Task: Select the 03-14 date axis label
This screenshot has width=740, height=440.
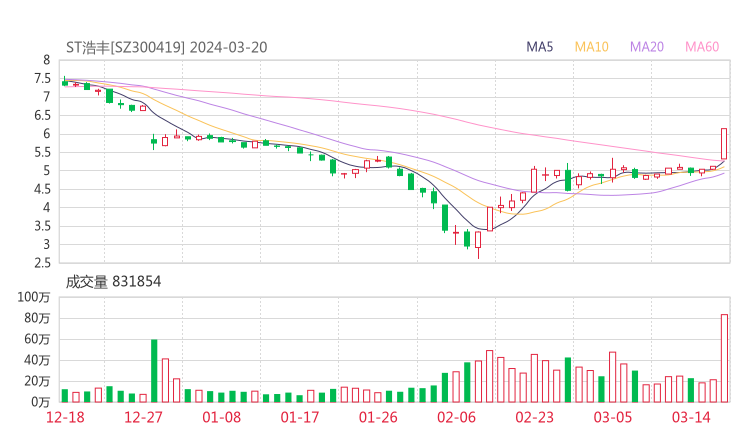Action: pos(691,417)
